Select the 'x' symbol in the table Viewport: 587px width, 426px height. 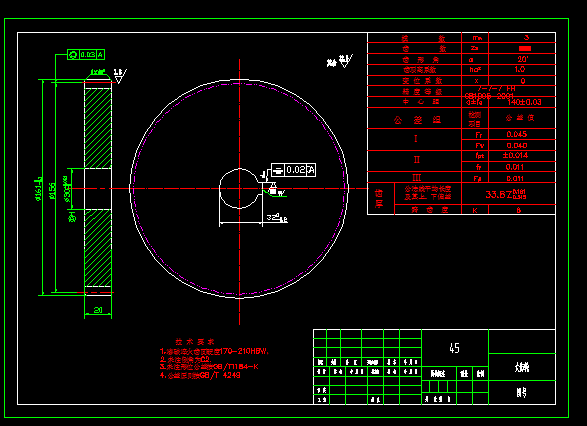pyautogui.click(x=476, y=81)
